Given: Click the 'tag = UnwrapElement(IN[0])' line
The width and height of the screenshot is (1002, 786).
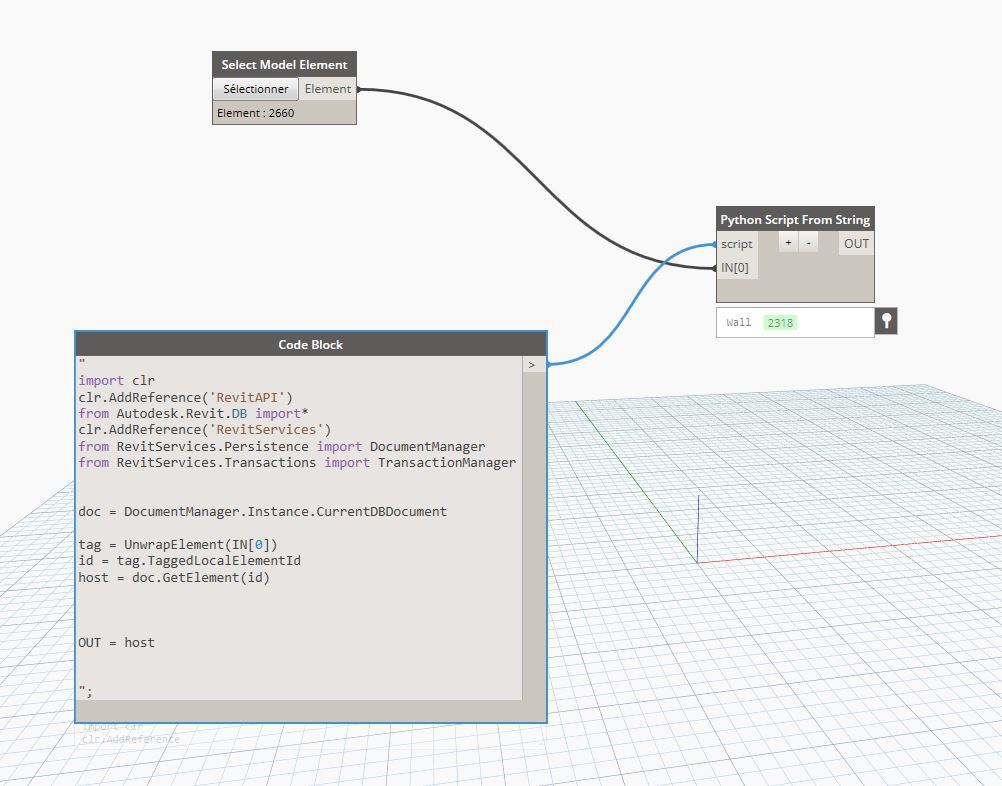Looking at the screenshot, I should pyautogui.click(x=178, y=544).
